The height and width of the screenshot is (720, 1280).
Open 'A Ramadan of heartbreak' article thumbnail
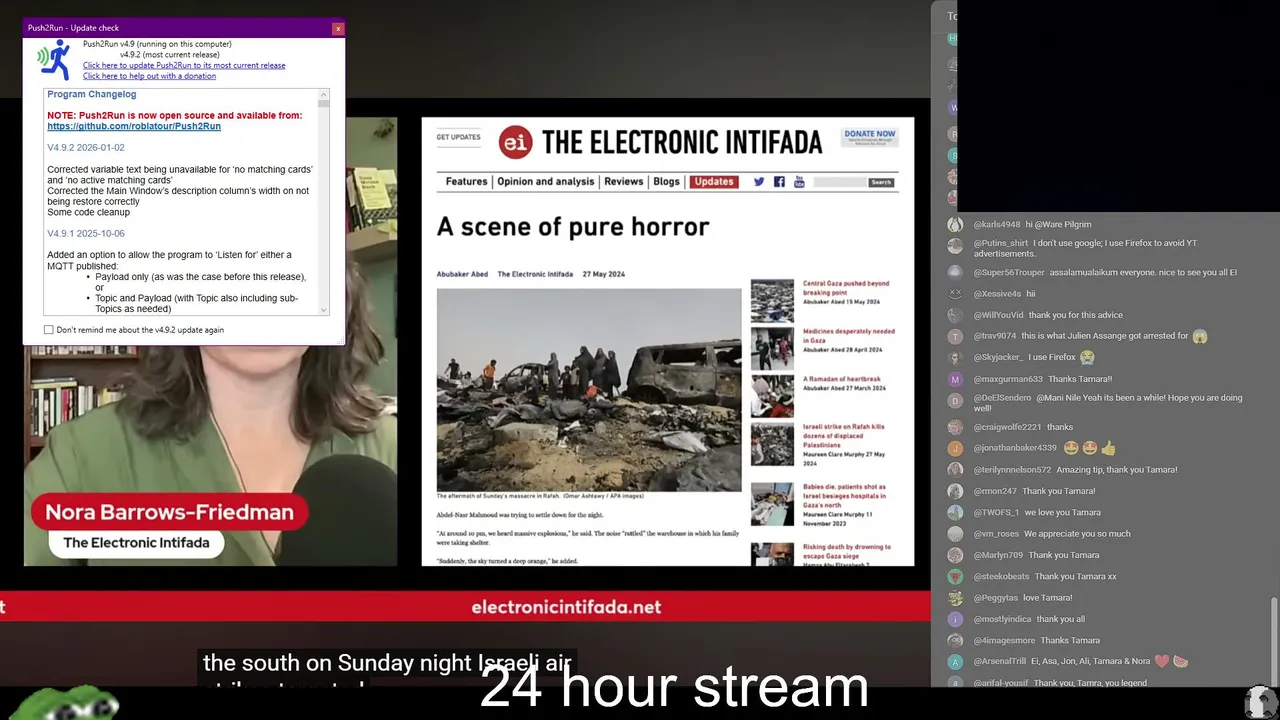coord(772,395)
